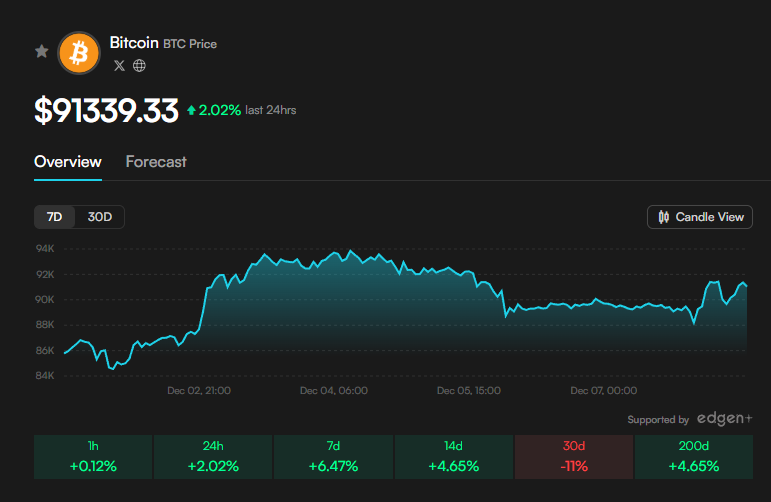The image size is (771, 502).
Task: Click the 88K y-axis label
Action: 45,325
